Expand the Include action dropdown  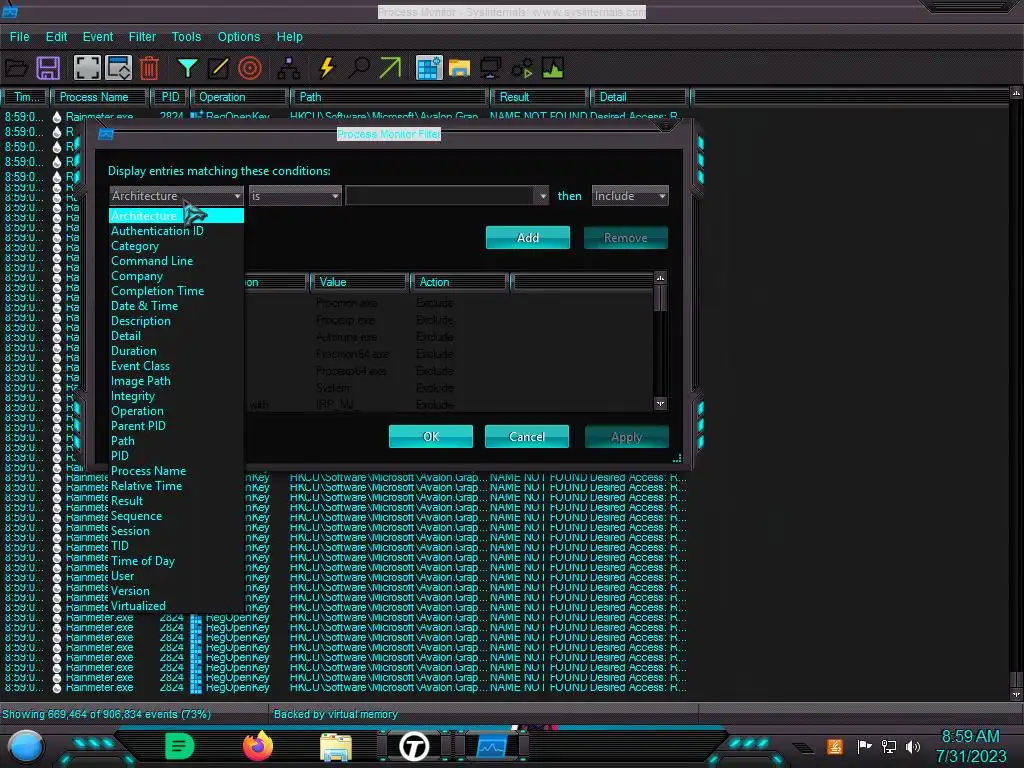tap(630, 196)
